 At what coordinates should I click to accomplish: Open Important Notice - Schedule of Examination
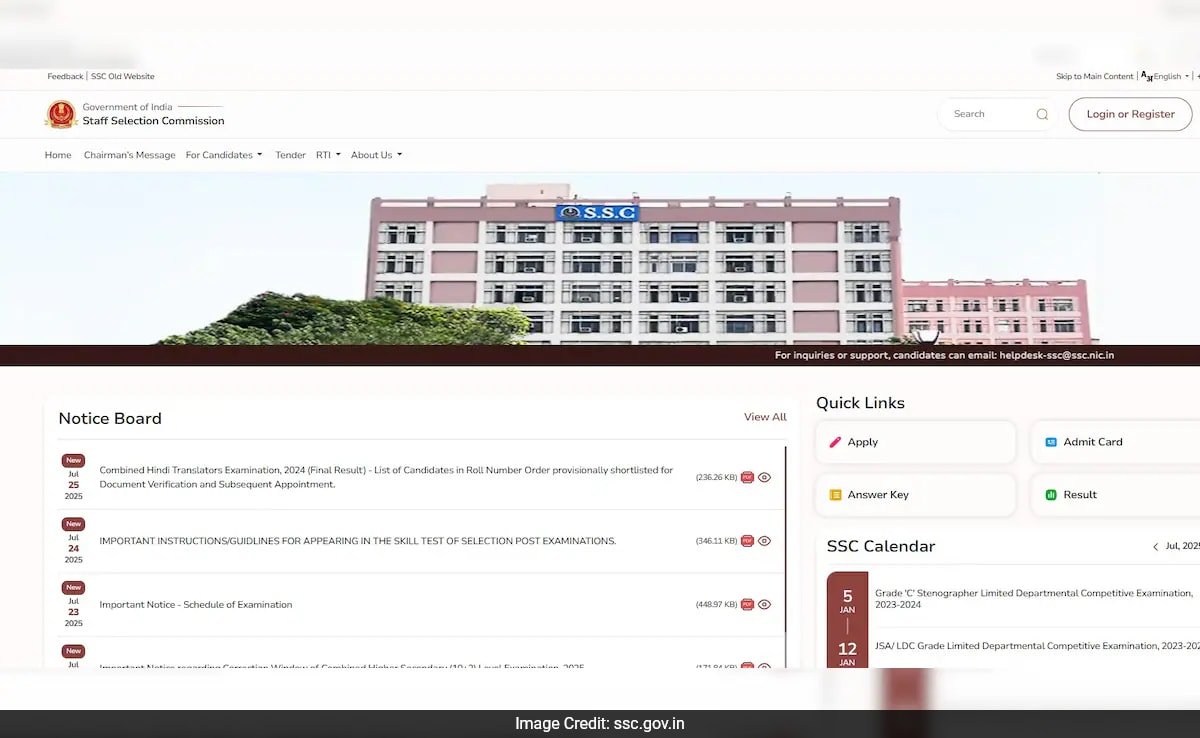pos(196,605)
